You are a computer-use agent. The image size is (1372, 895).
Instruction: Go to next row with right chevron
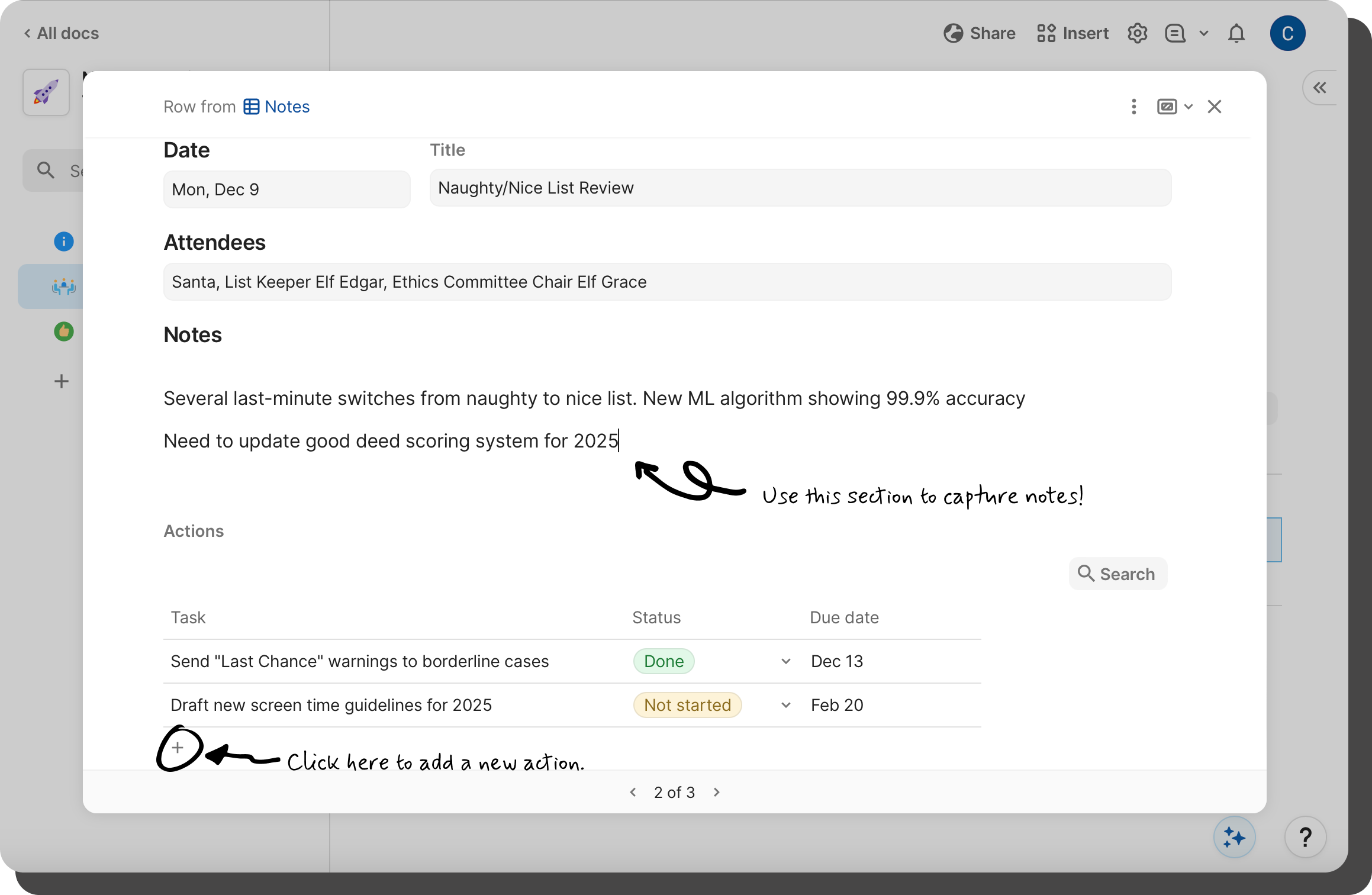(x=716, y=792)
